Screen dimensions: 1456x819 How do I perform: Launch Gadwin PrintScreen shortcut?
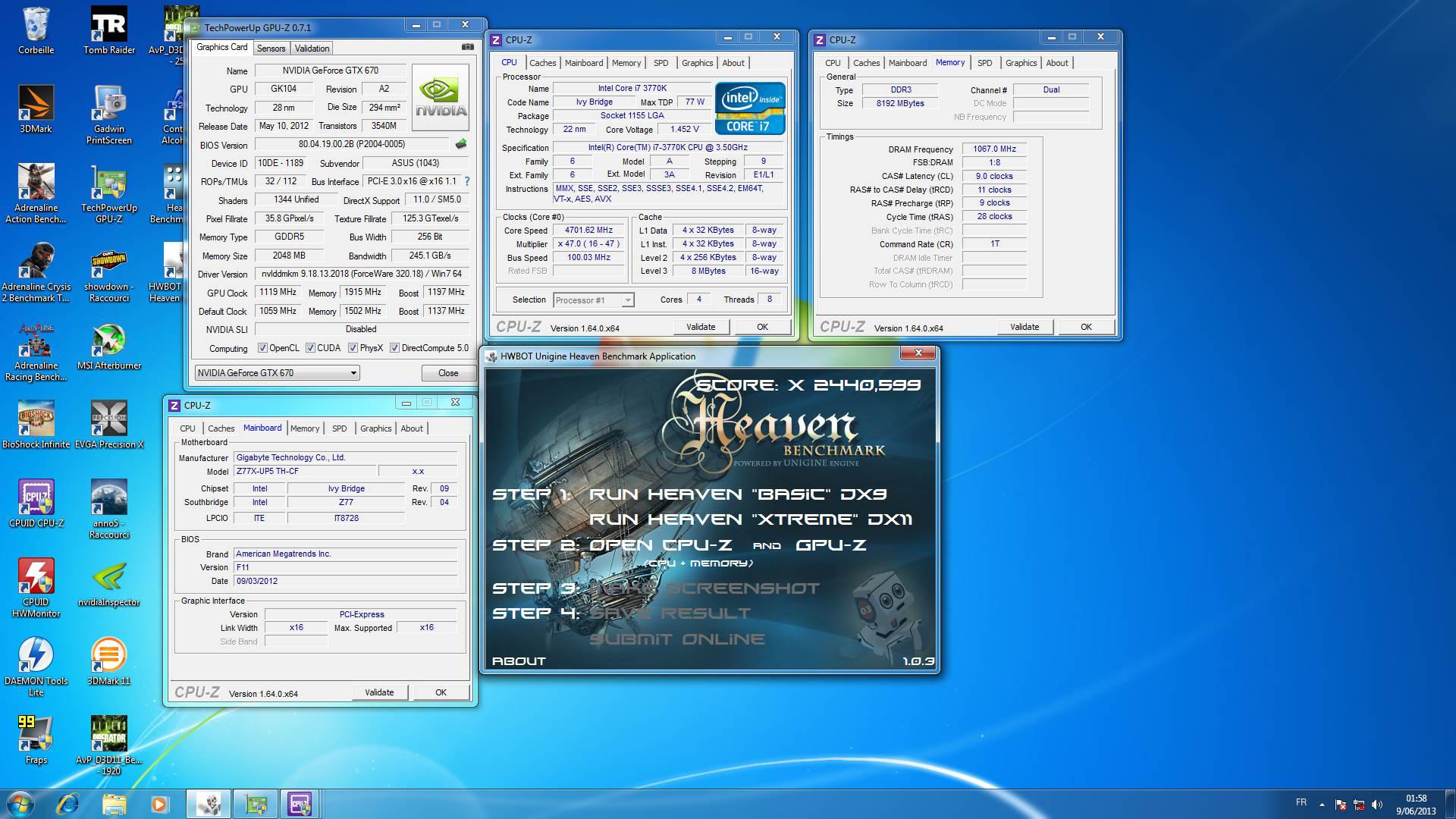[109, 115]
